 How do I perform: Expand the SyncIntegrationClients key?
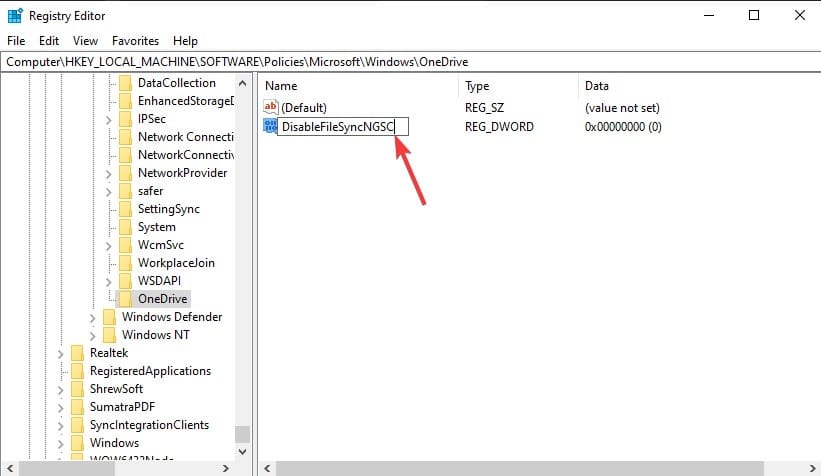60,426
